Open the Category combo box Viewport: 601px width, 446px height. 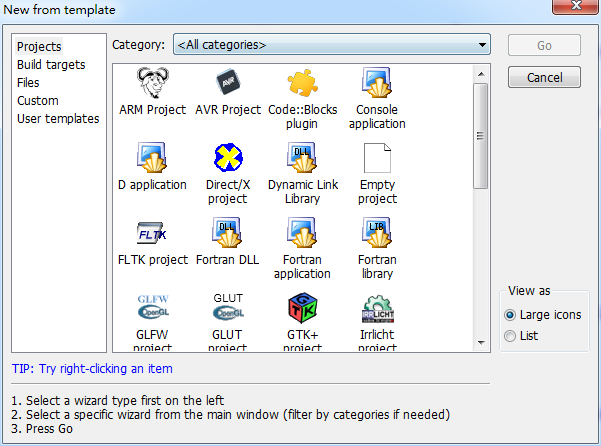(332, 45)
